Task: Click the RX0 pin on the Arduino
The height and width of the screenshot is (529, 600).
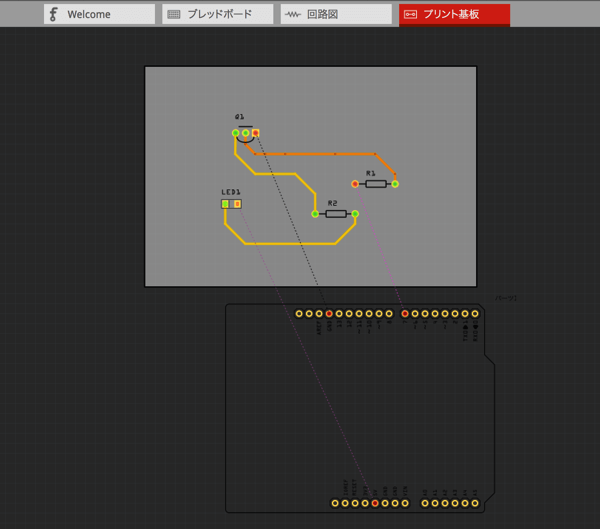Action: pyautogui.click(x=474, y=314)
